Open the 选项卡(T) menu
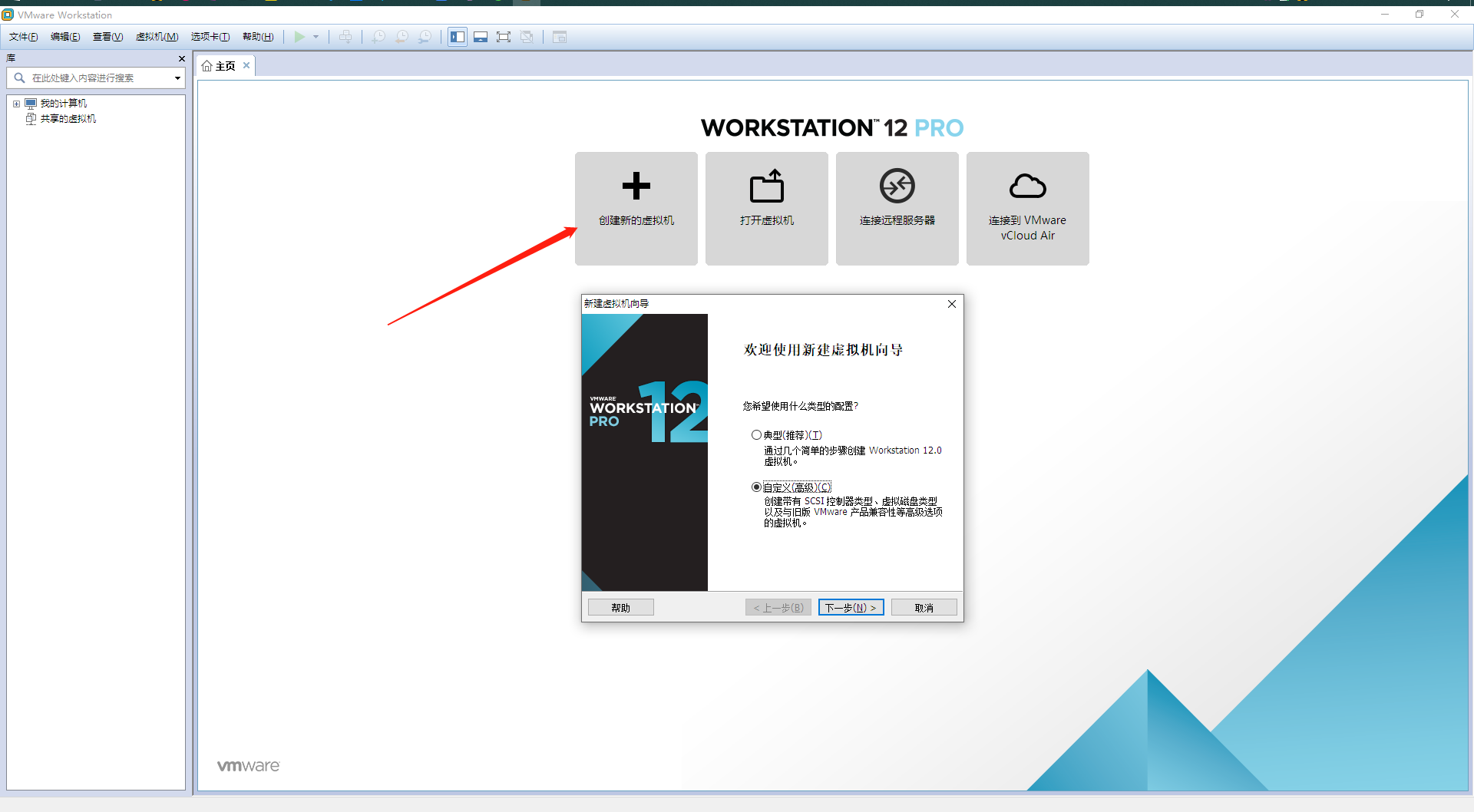The height and width of the screenshot is (812, 1474). (210, 37)
